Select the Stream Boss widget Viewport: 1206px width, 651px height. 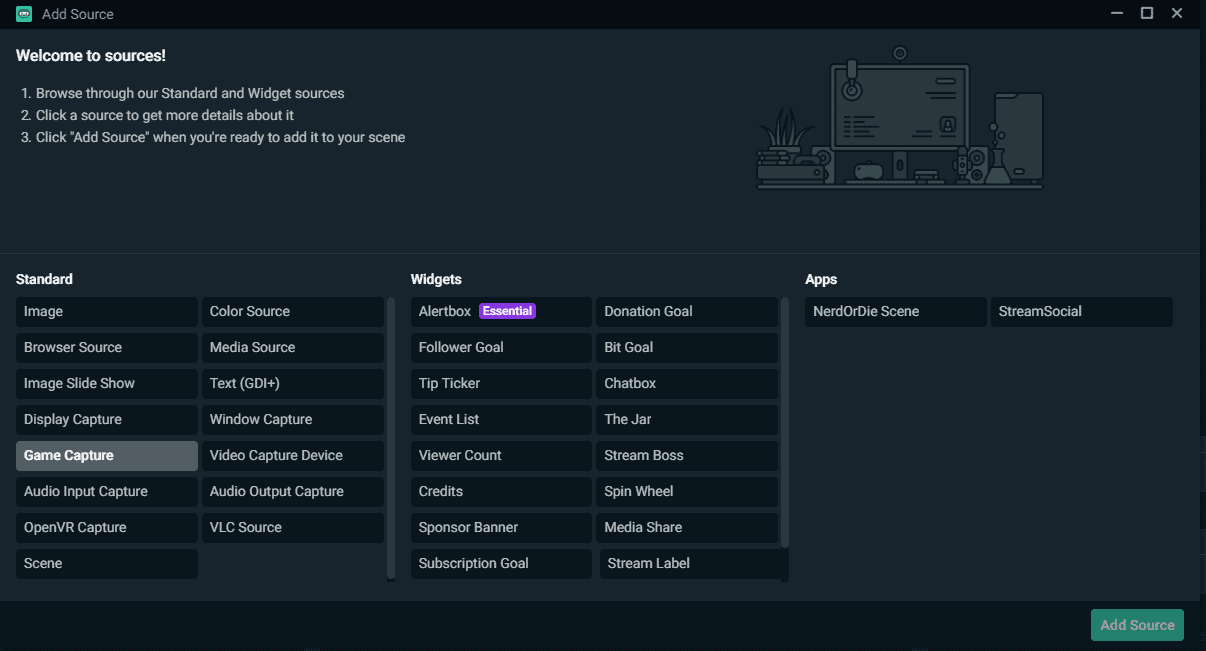click(x=687, y=455)
